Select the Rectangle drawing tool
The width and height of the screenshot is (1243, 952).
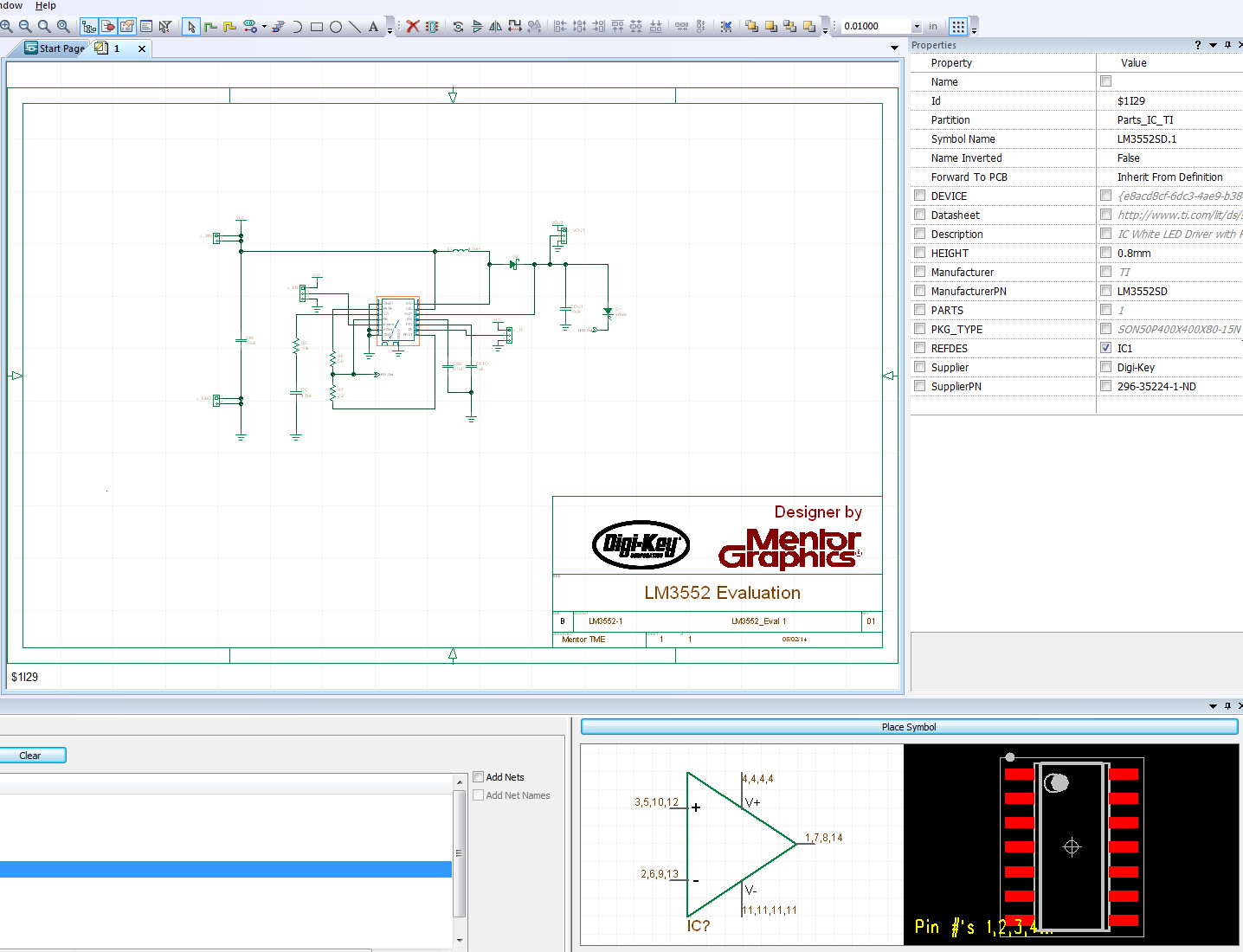coord(317,27)
